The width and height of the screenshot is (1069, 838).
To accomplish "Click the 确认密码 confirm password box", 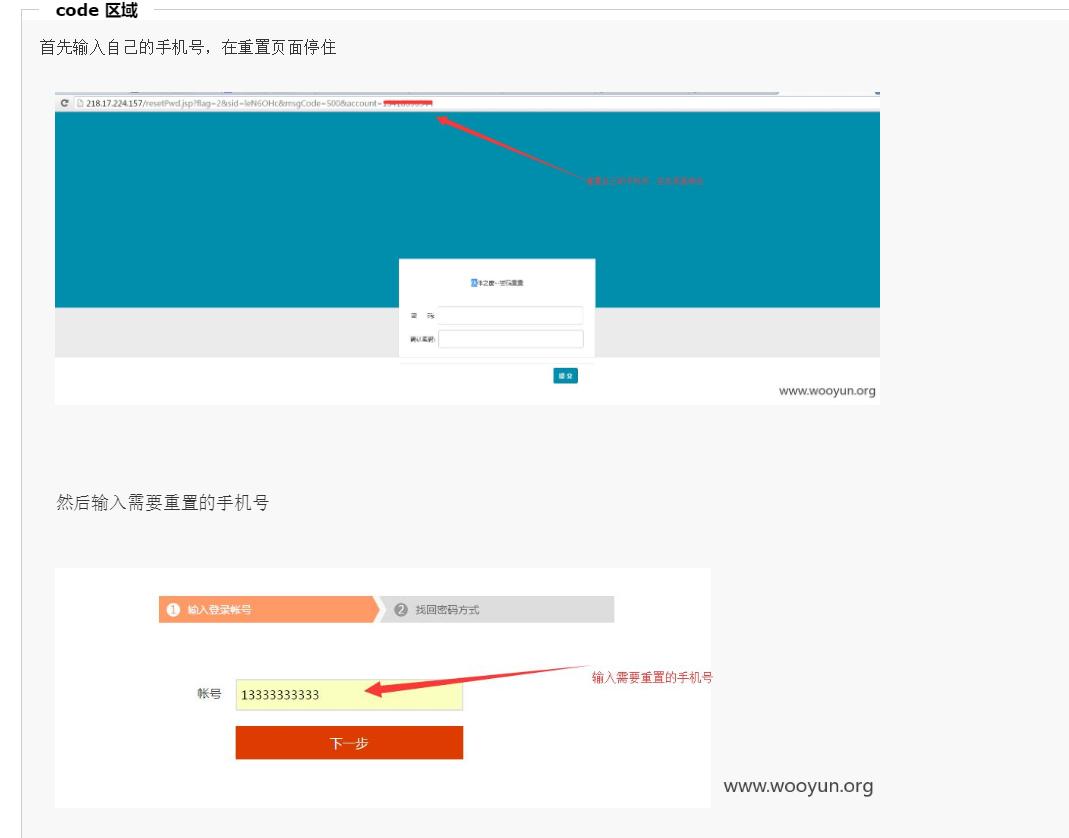I will coord(510,340).
